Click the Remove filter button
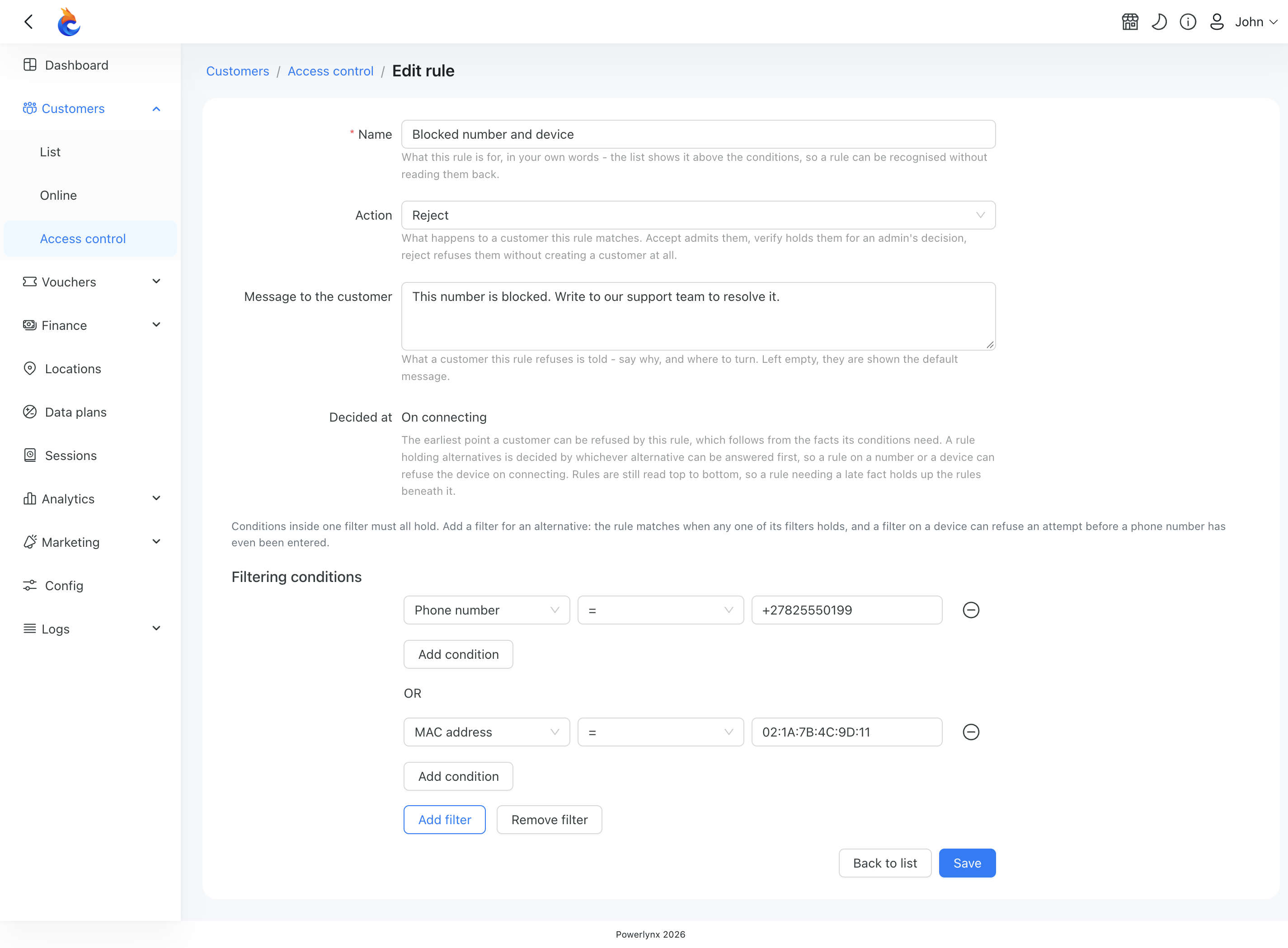The height and width of the screenshot is (948, 1288). (549, 820)
